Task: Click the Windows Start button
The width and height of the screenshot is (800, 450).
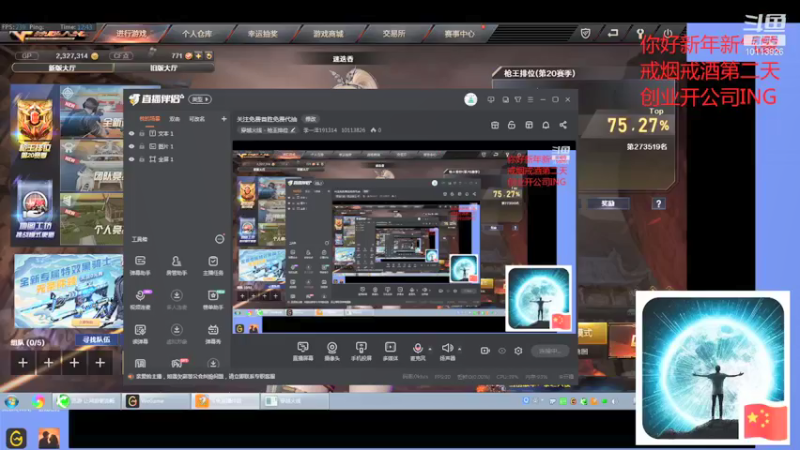Action: click(x=12, y=401)
